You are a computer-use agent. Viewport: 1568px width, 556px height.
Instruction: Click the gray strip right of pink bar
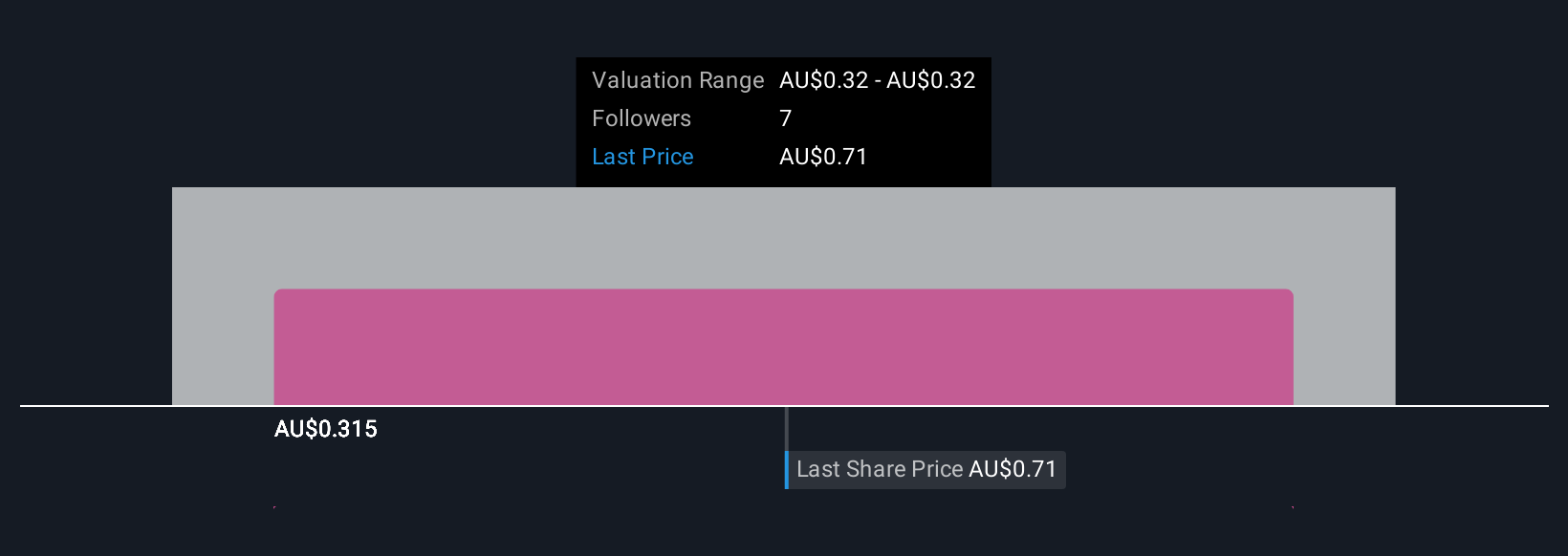pos(1344,347)
